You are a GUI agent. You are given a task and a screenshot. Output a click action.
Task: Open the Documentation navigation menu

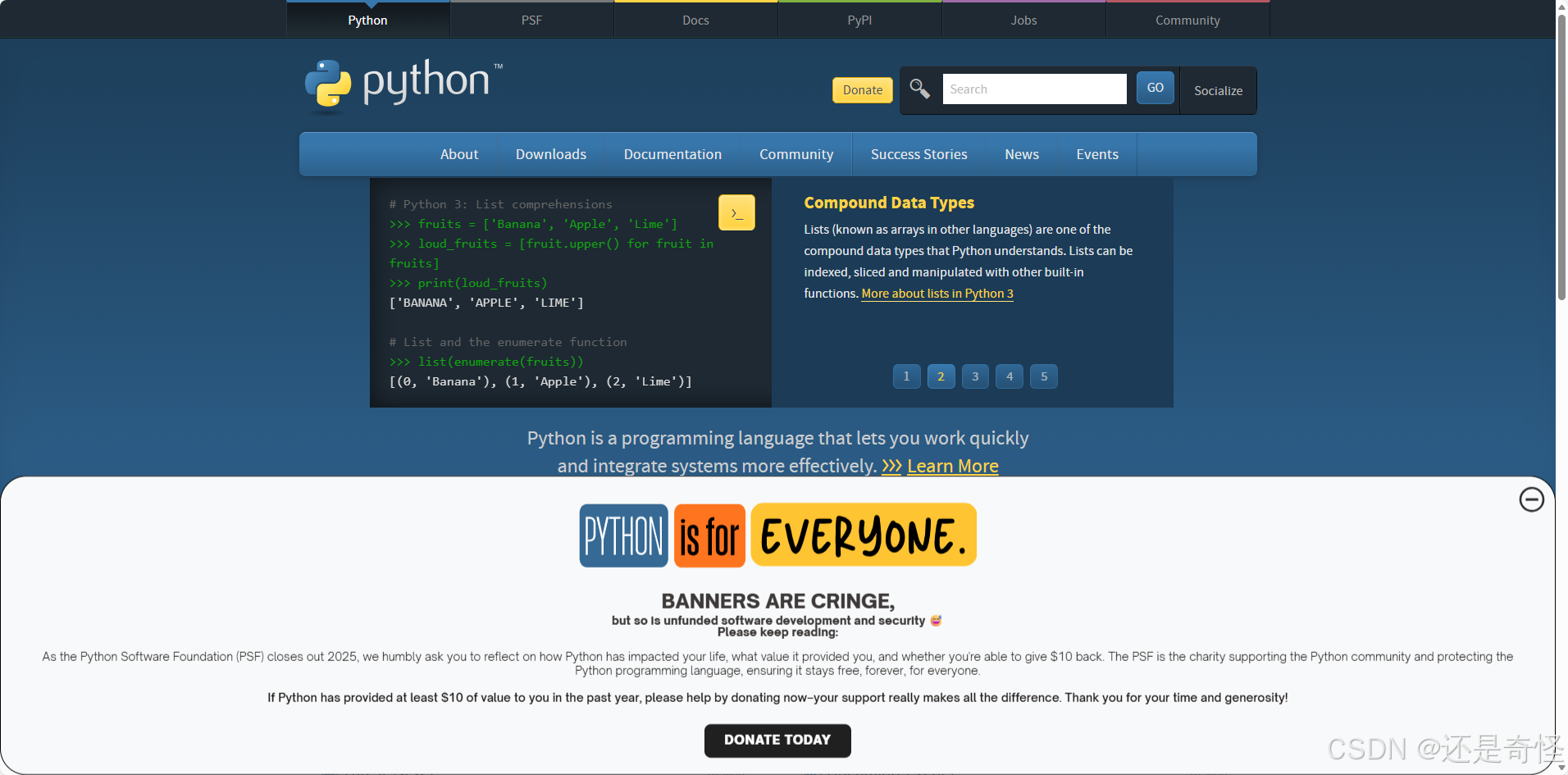(x=672, y=154)
